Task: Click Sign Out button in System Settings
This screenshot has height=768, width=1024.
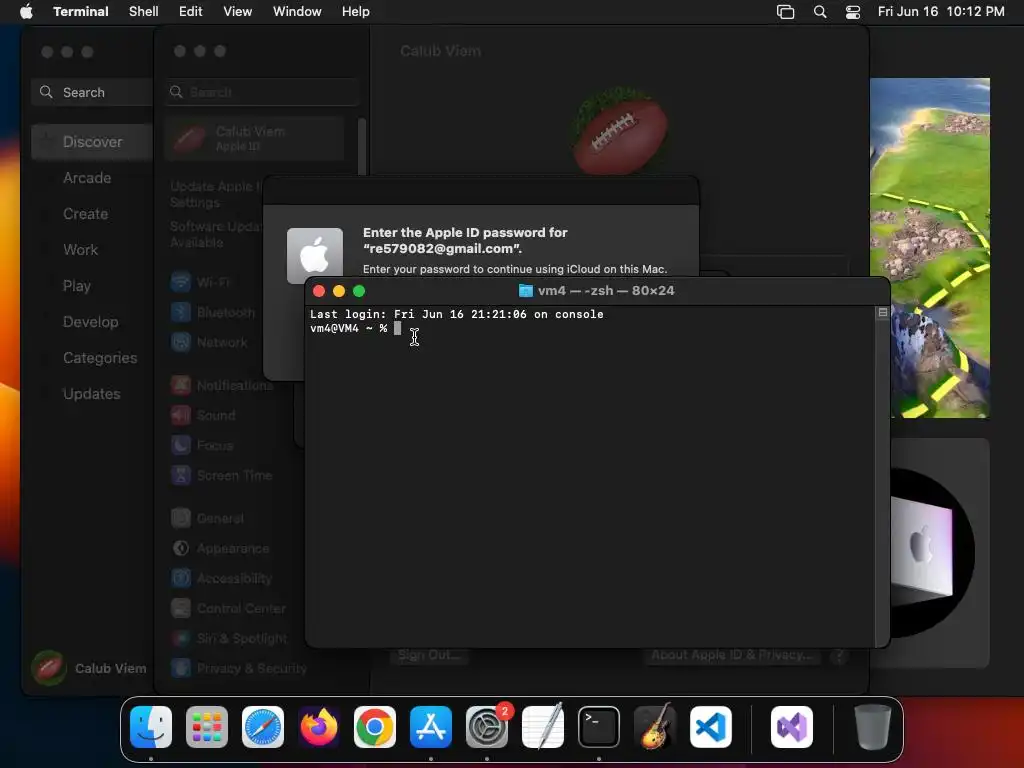Action: (x=430, y=655)
